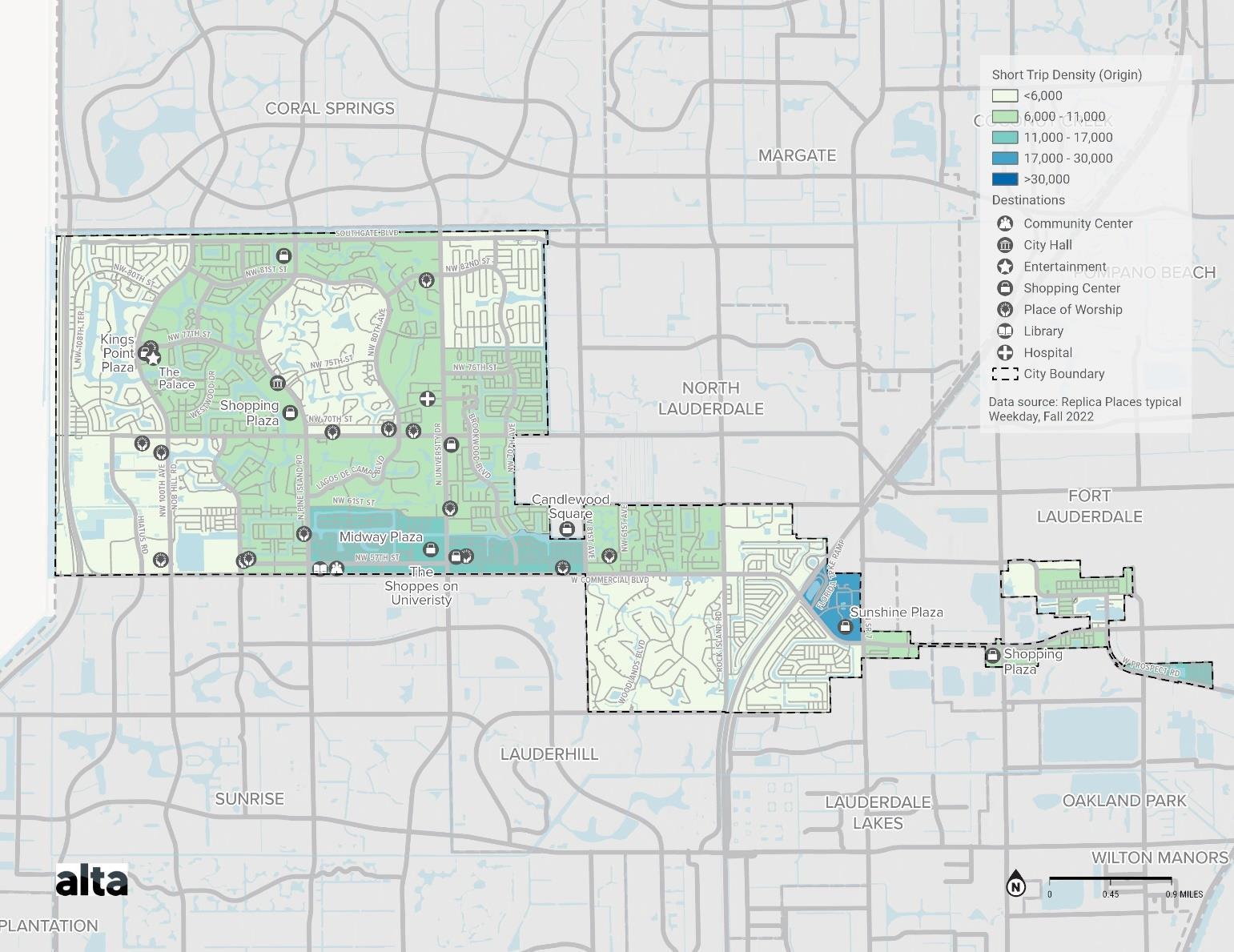The width and height of the screenshot is (1234, 952).
Task: Click the Community Center icon in the legend
Action: (x=1005, y=223)
